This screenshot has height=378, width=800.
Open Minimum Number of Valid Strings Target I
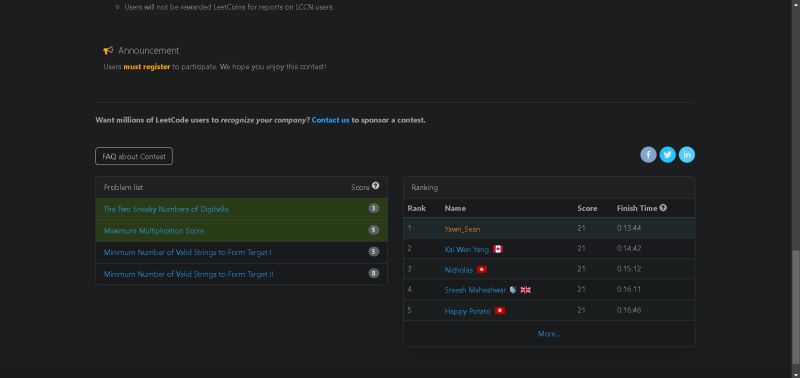click(x=187, y=253)
